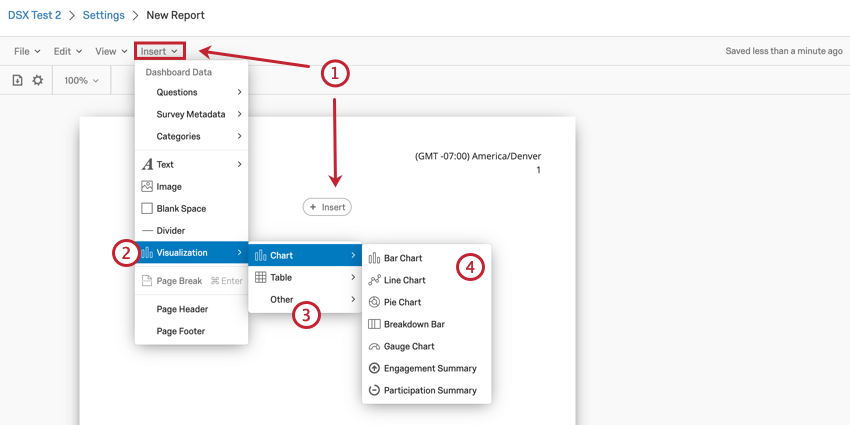Open DSX Test 2 breadcrumb link
This screenshot has width=850, height=425.
(35, 15)
